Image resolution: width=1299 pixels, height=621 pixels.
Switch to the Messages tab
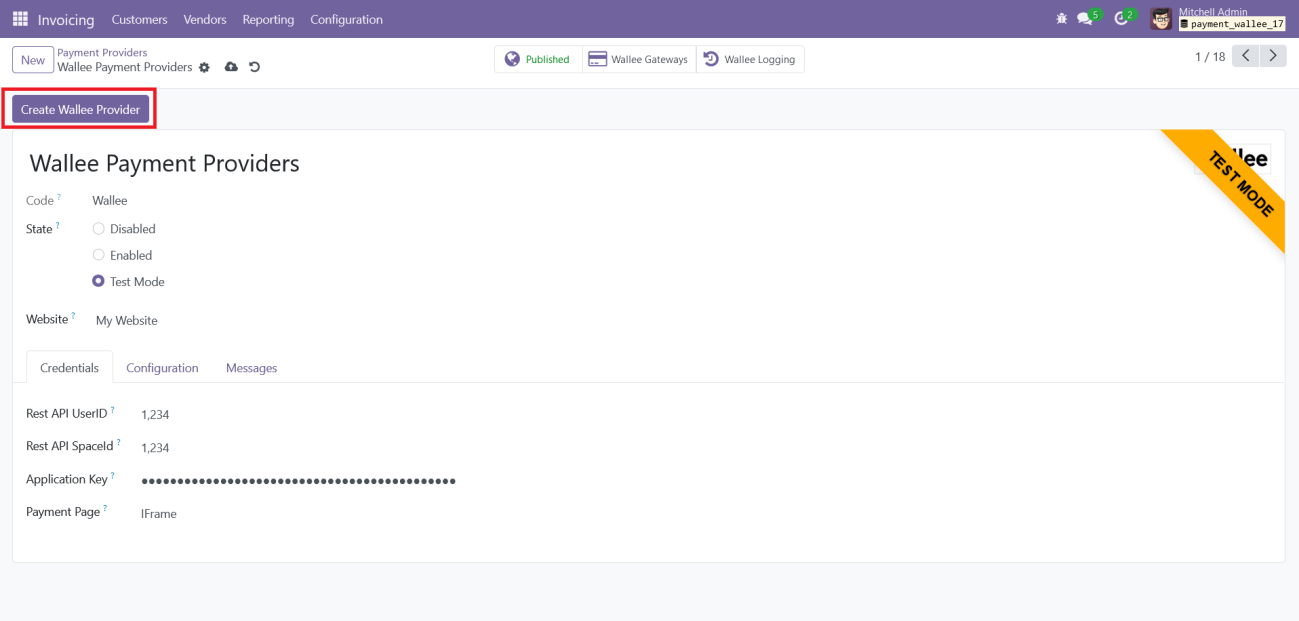tap(251, 368)
